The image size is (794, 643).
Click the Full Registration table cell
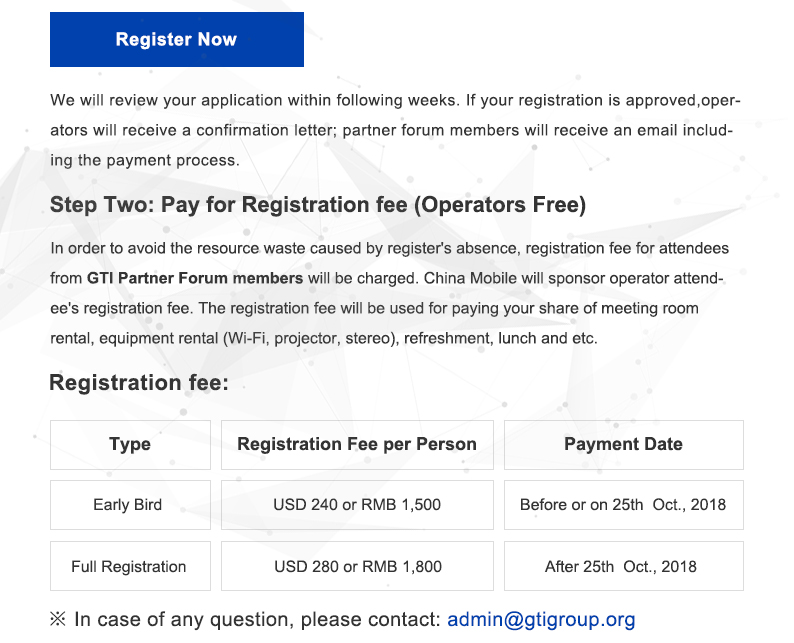[x=130, y=566]
